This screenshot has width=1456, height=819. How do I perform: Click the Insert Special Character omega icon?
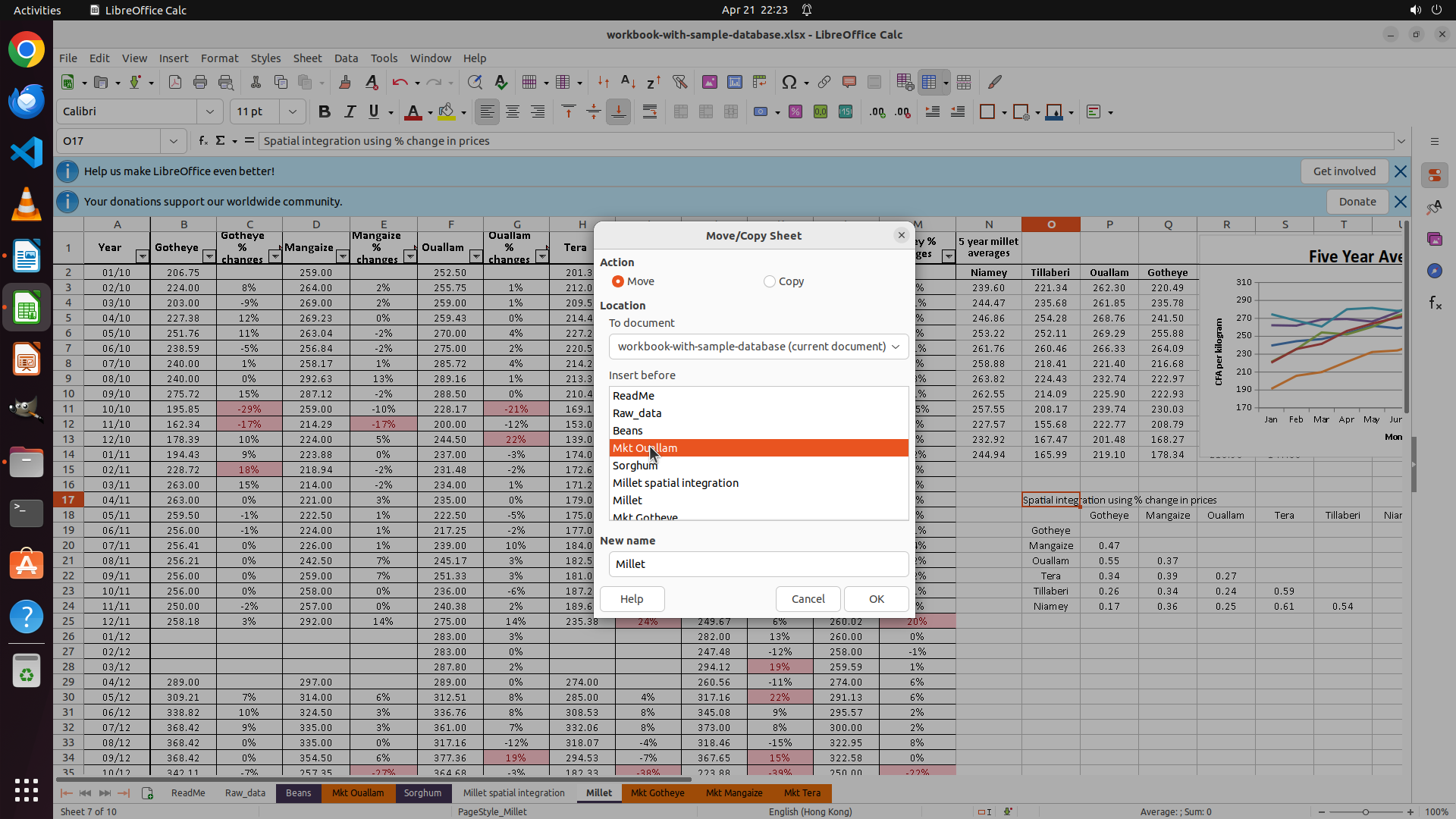[789, 82]
